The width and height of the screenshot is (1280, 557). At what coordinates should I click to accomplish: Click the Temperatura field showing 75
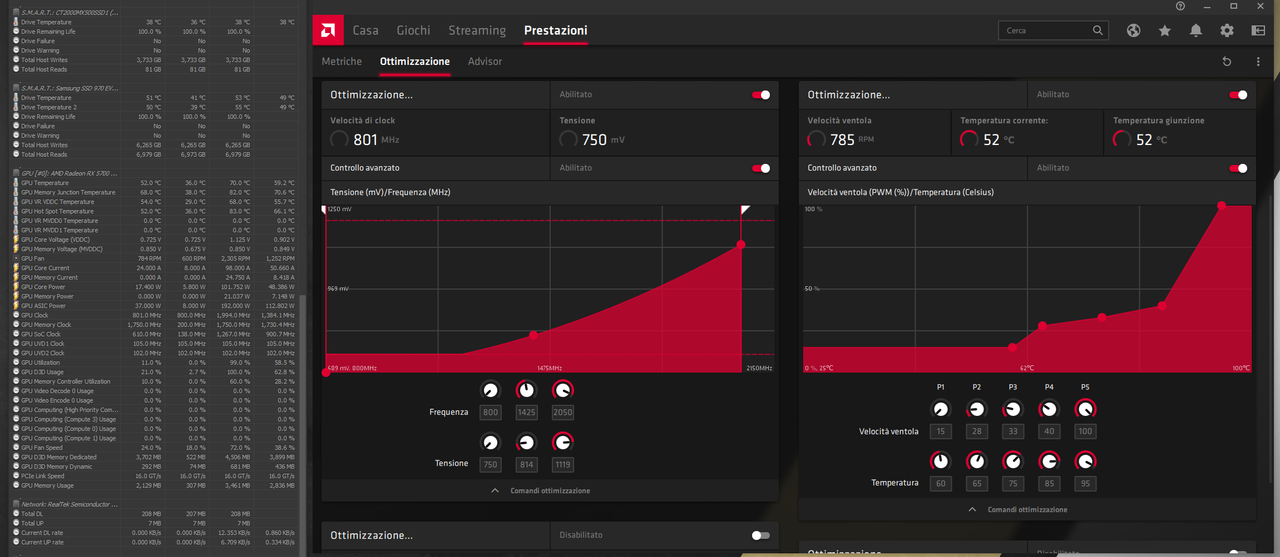click(1013, 483)
